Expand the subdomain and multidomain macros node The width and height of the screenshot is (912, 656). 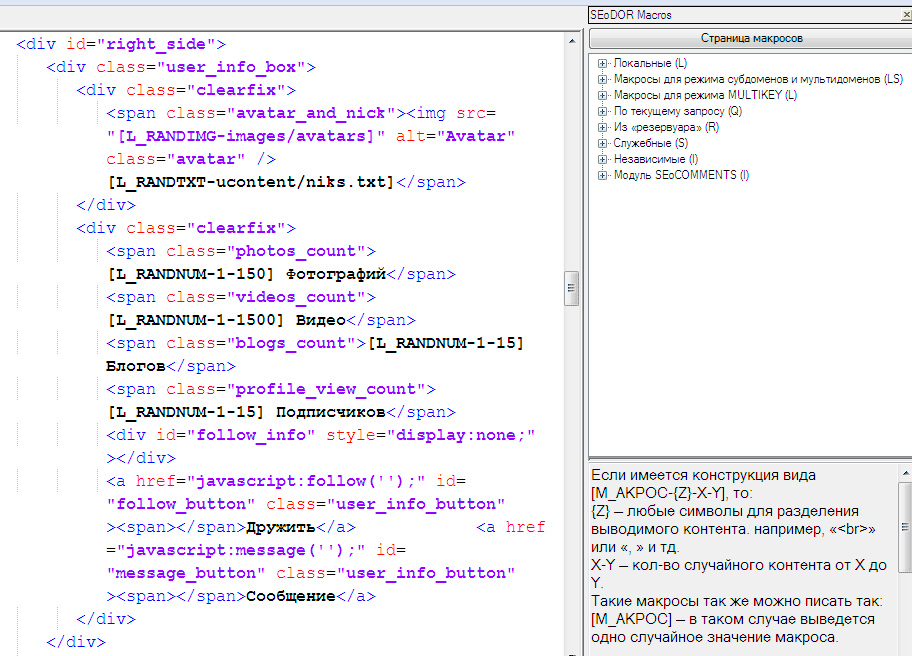603,79
